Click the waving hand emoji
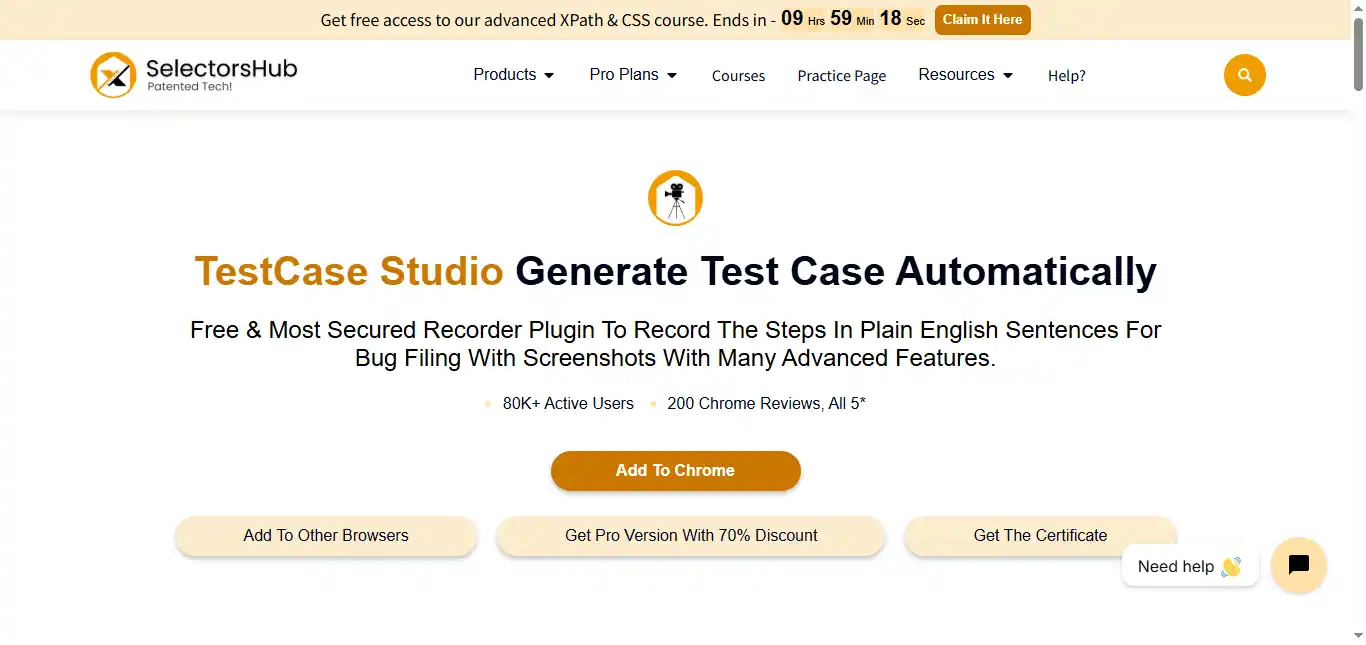Image resolution: width=1366 pixels, height=645 pixels. coord(1231,567)
